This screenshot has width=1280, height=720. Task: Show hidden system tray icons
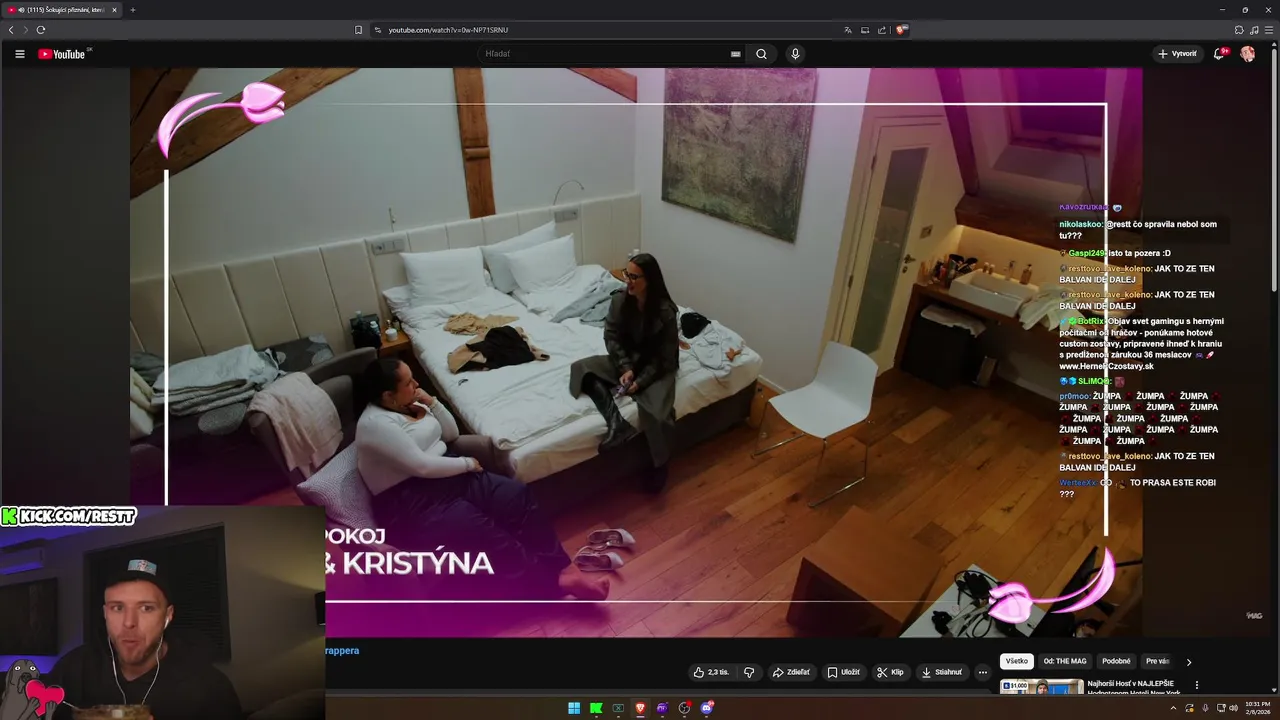pyautogui.click(x=1173, y=708)
